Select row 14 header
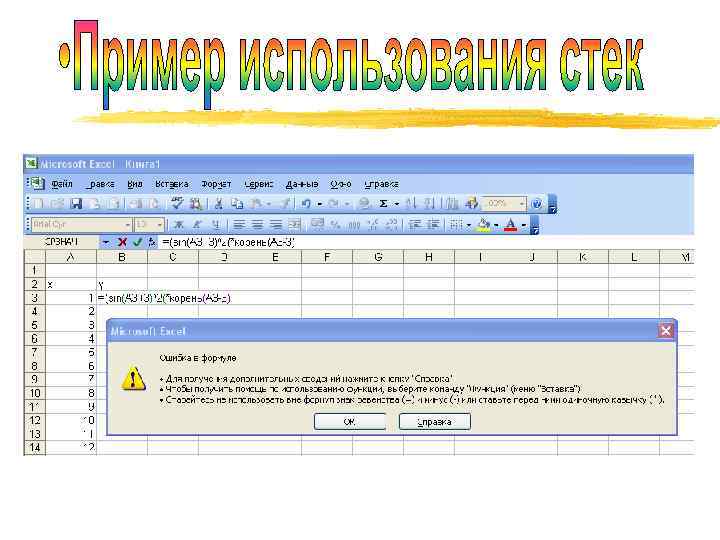The height and width of the screenshot is (540, 720). point(35,447)
